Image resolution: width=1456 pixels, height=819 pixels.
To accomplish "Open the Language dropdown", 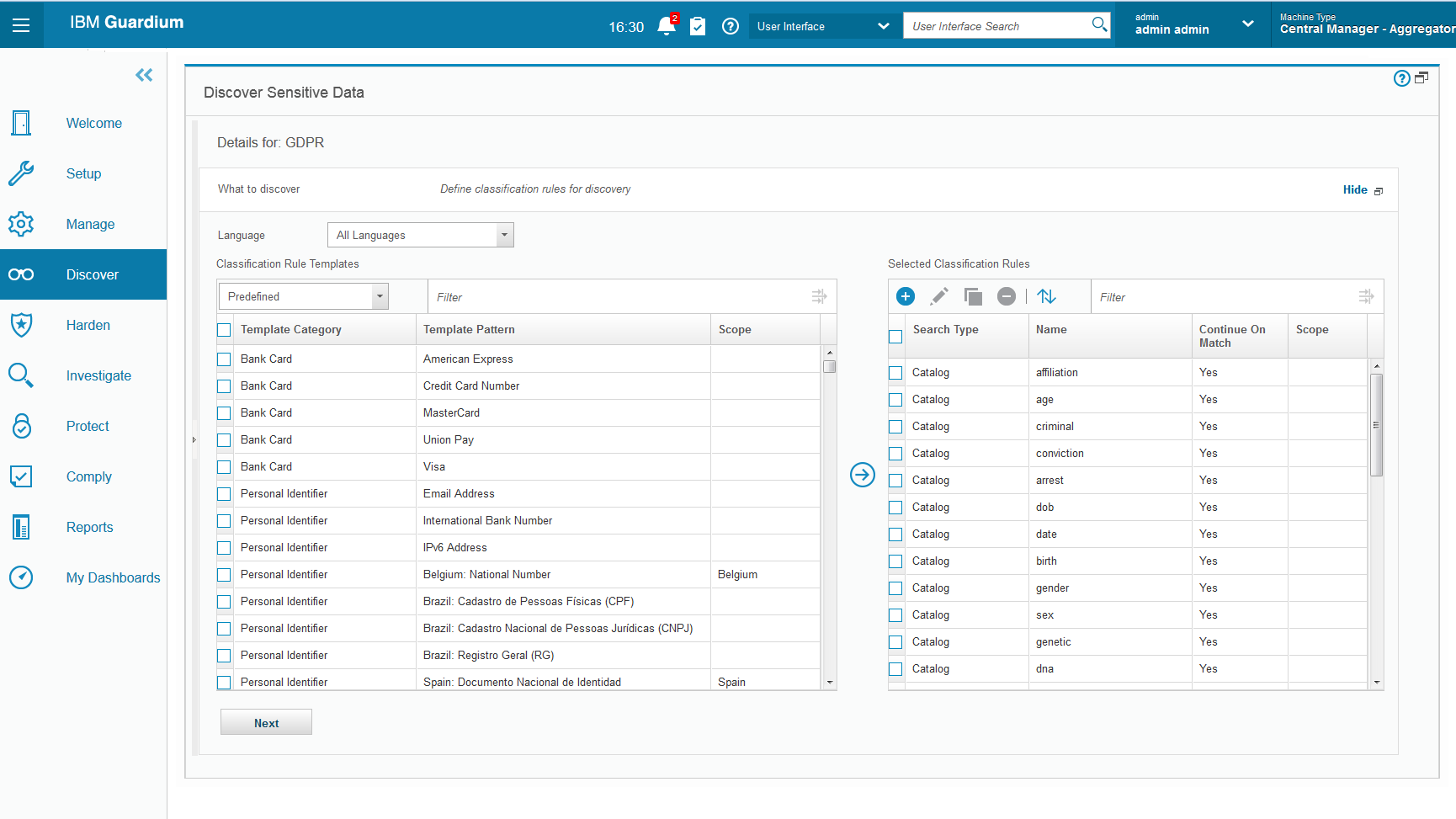I will pos(420,235).
